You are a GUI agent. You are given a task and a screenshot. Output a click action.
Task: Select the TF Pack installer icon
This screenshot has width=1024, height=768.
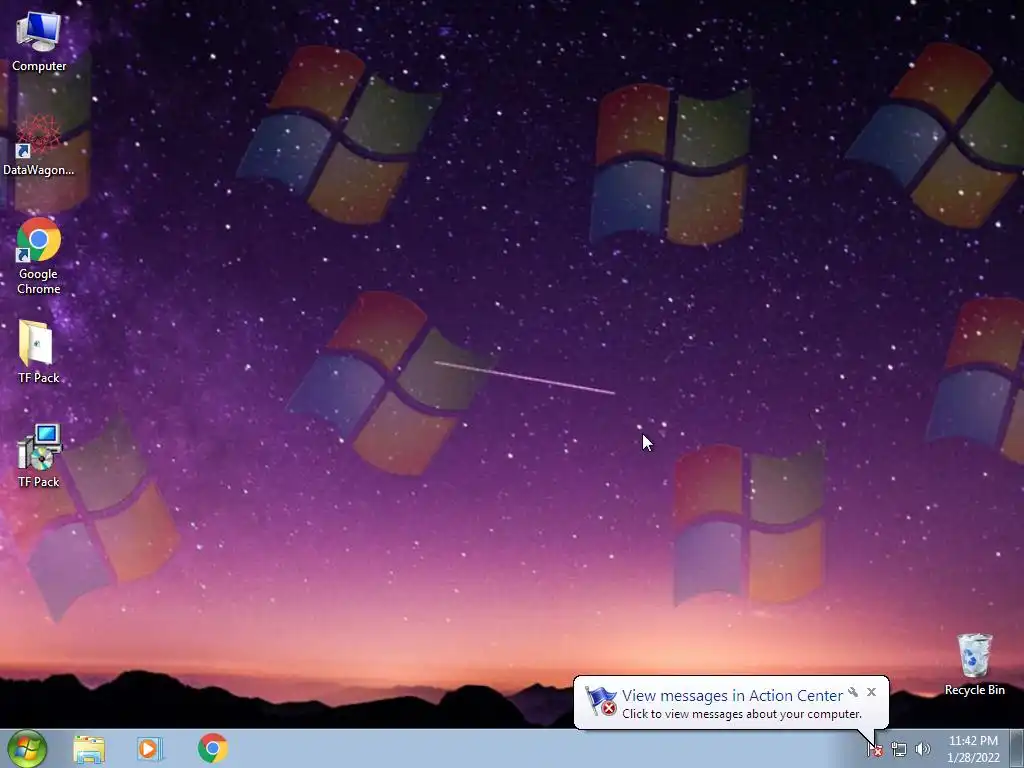(x=39, y=456)
